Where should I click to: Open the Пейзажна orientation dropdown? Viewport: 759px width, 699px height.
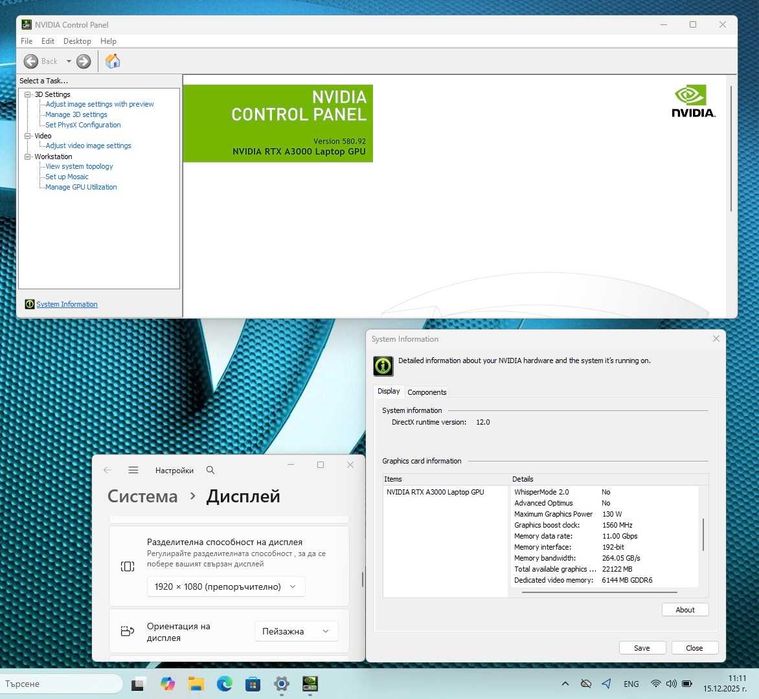296,631
